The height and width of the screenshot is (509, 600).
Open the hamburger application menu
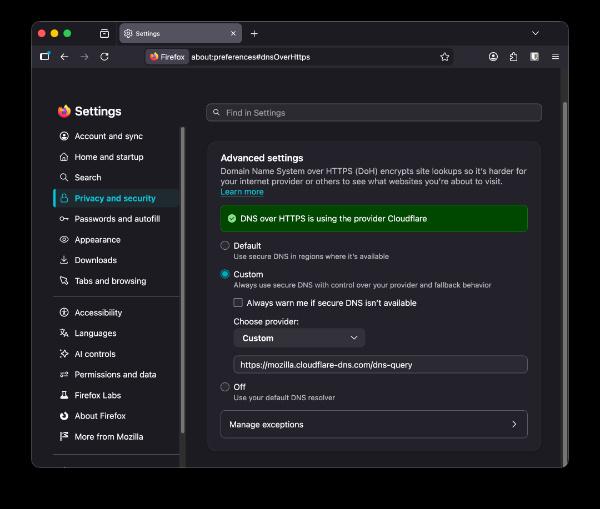[x=555, y=57]
